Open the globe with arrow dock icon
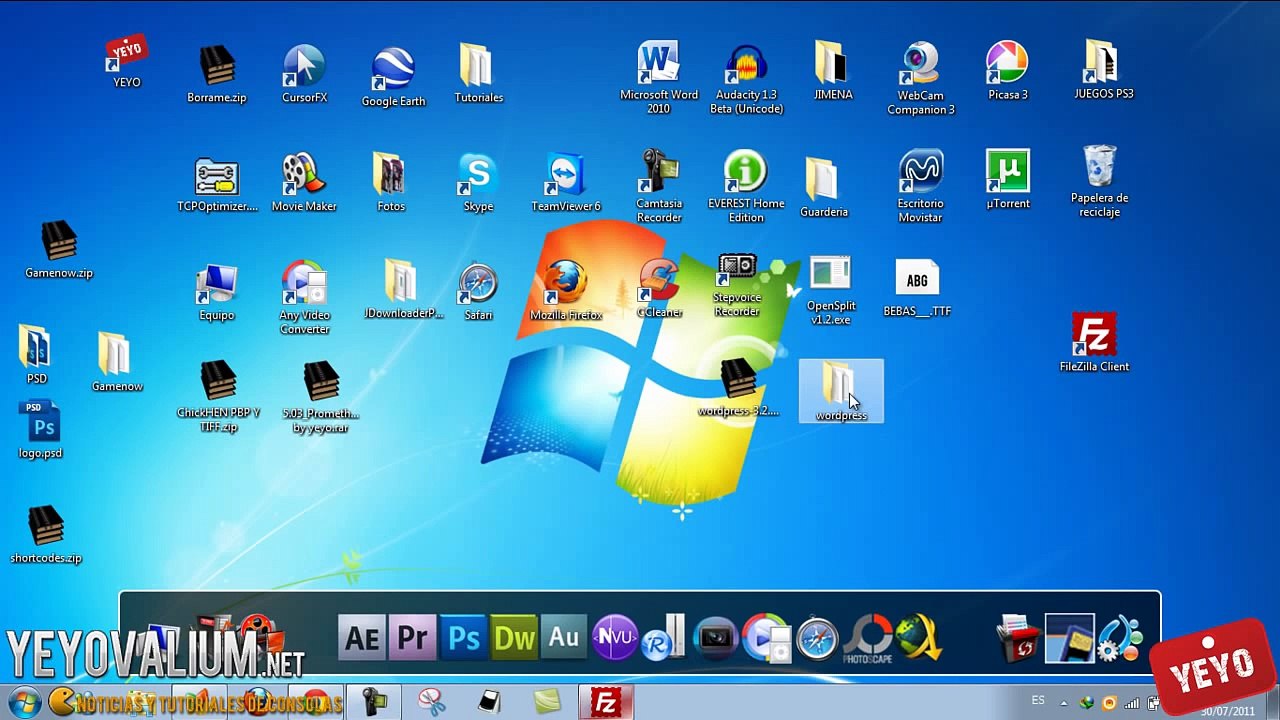The height and width of the screenshot is (720, 1280). (x=919, y=638)
